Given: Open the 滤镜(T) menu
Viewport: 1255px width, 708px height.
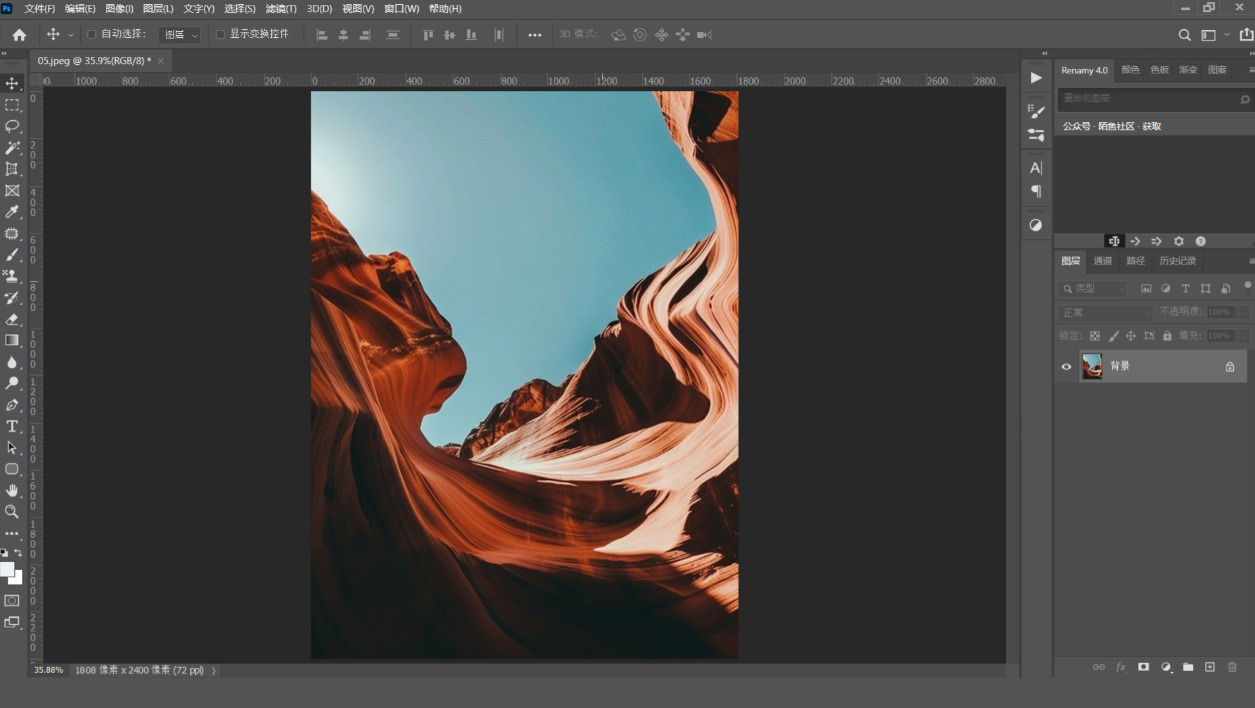Looking at the screenshot, I should tap(281, 8).
